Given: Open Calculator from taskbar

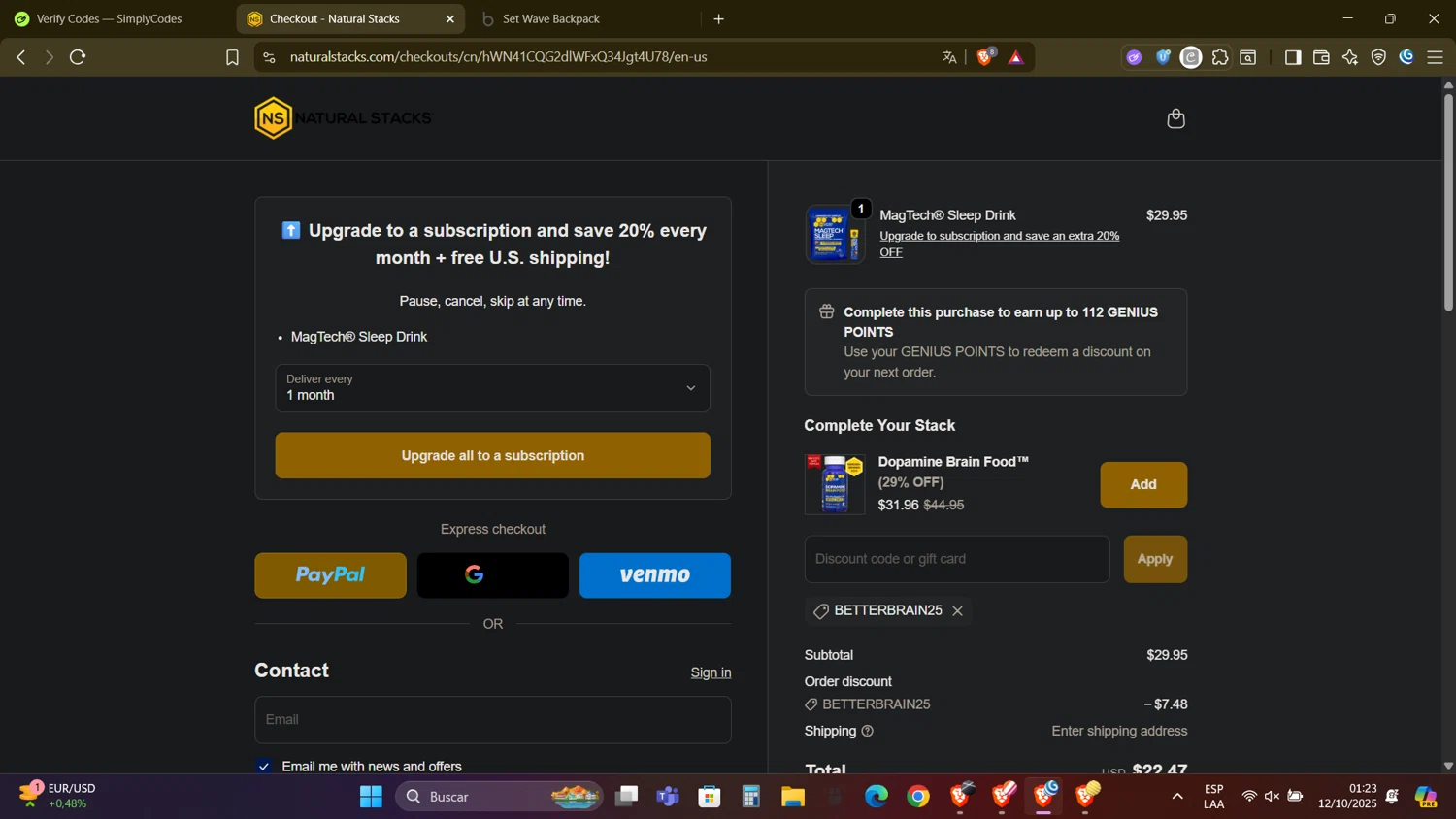Looking at the screenshot, I should (x=751, y=797).
